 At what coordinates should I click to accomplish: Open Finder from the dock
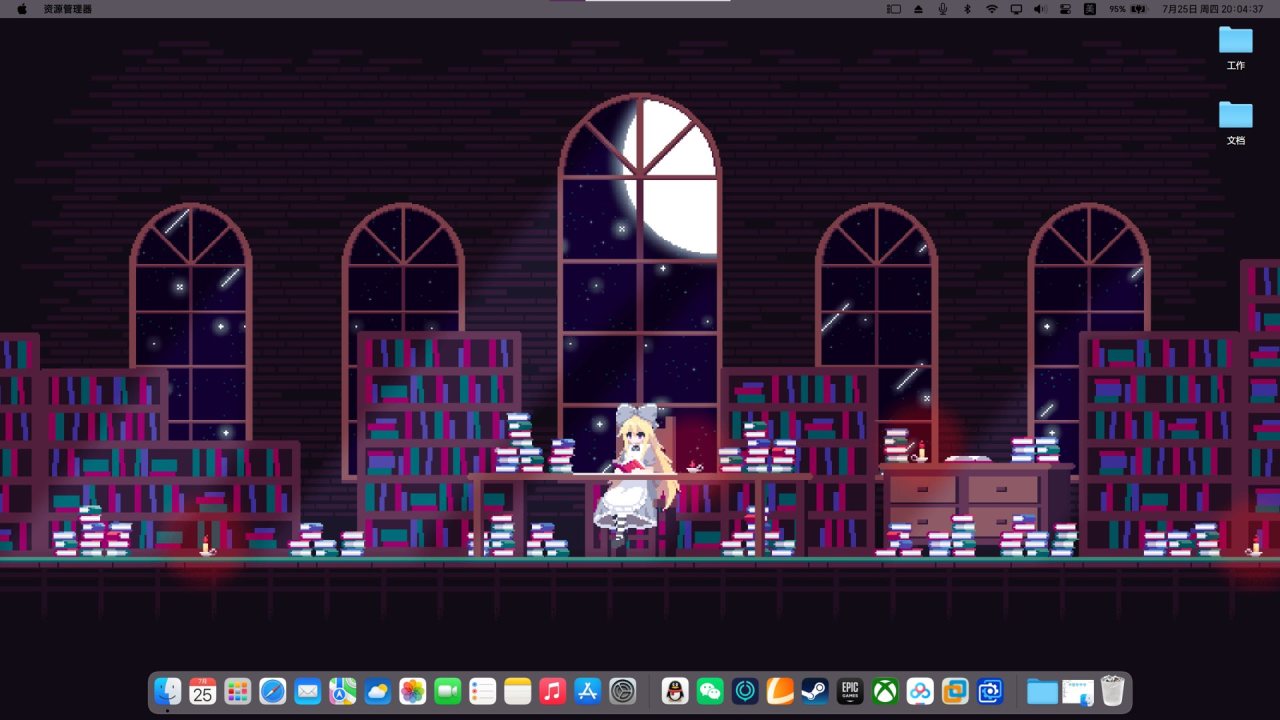(x=168, y=691)
